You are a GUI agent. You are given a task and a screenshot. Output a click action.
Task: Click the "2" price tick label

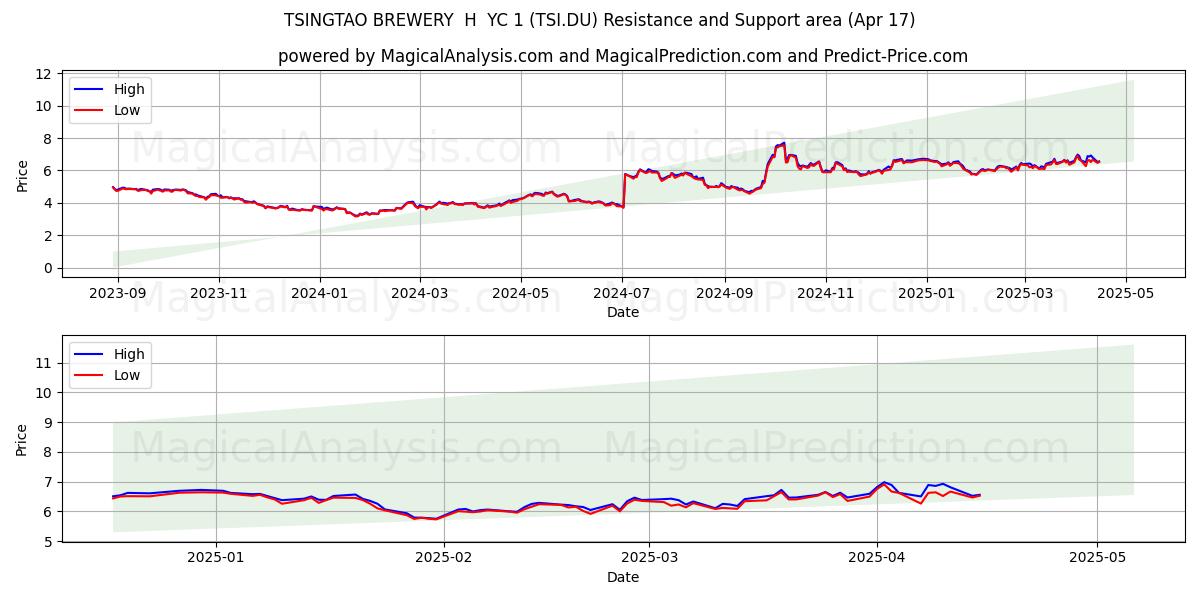[48, 236]
